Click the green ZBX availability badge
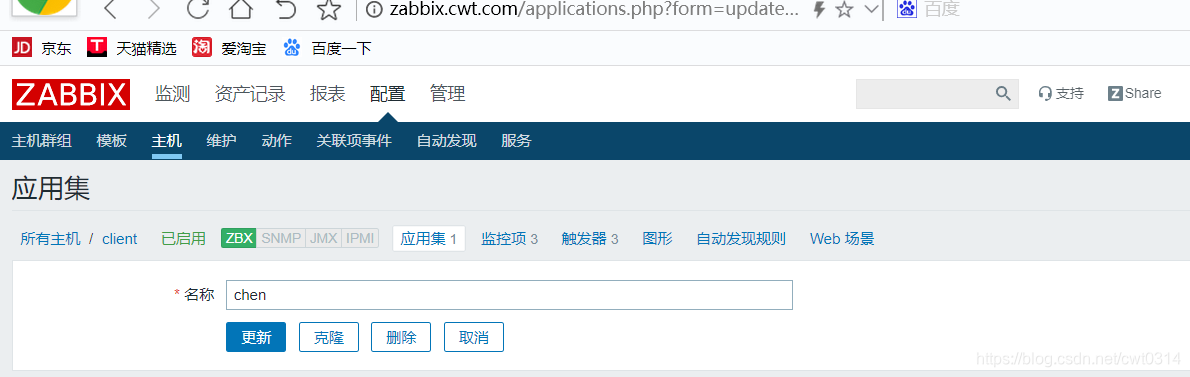The image size is (1190, 377). click(239, 238)
